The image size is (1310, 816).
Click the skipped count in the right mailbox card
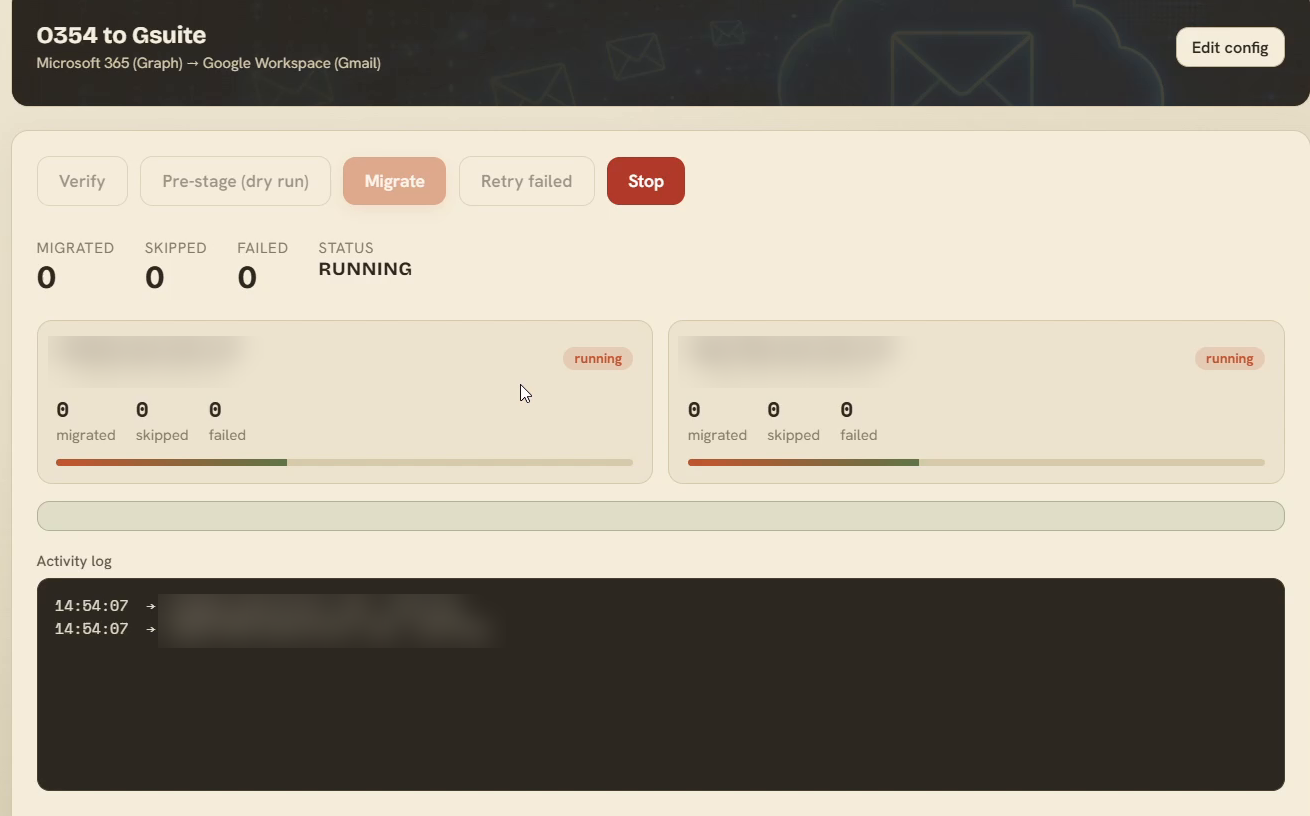pyautogui.click(x=774, y=410)
